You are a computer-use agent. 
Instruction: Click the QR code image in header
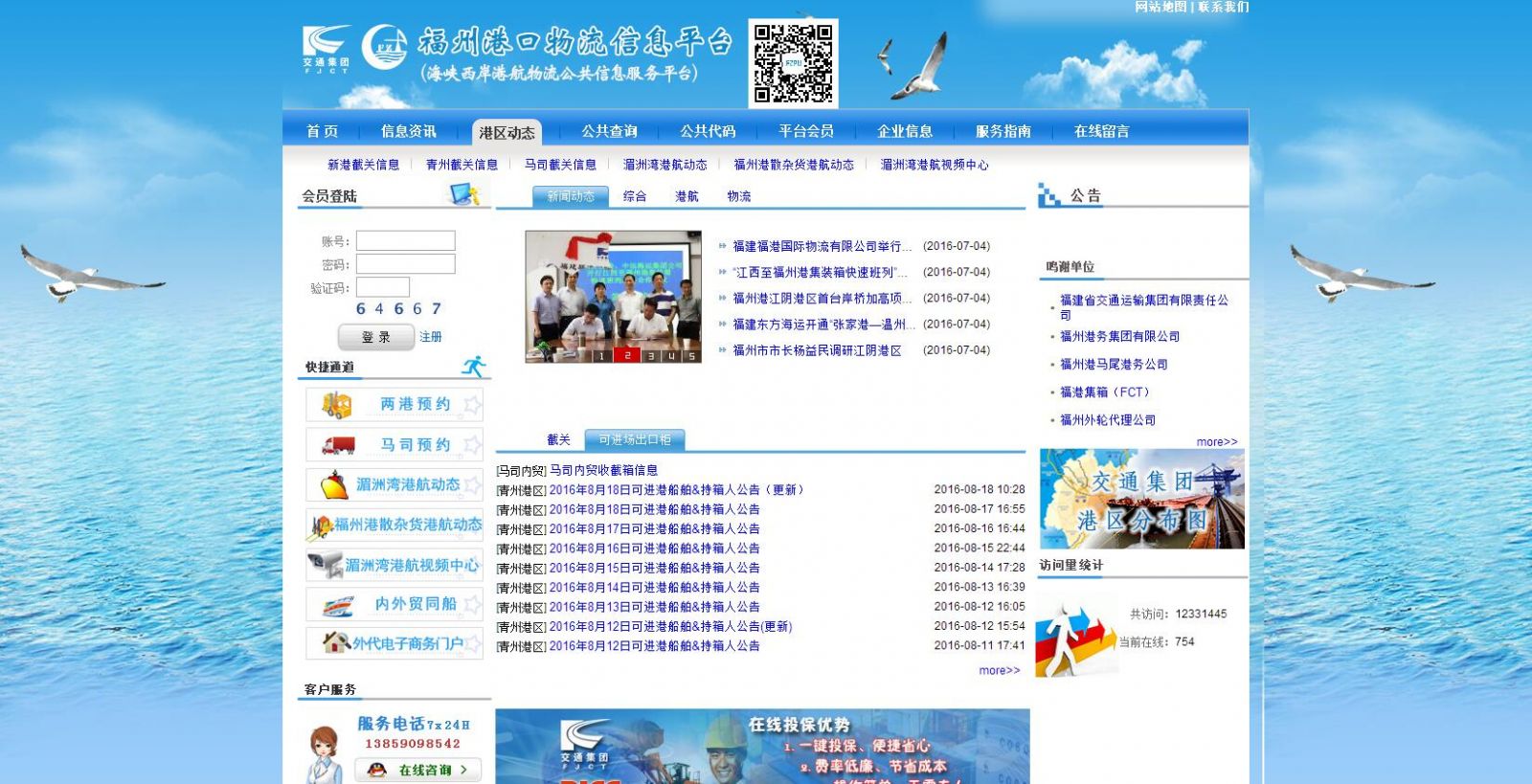(792, 63)
